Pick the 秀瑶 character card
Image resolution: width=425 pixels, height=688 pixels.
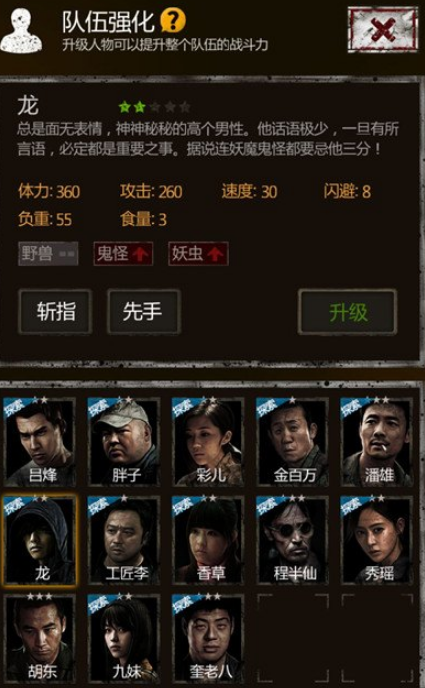[x=377, y=540]
